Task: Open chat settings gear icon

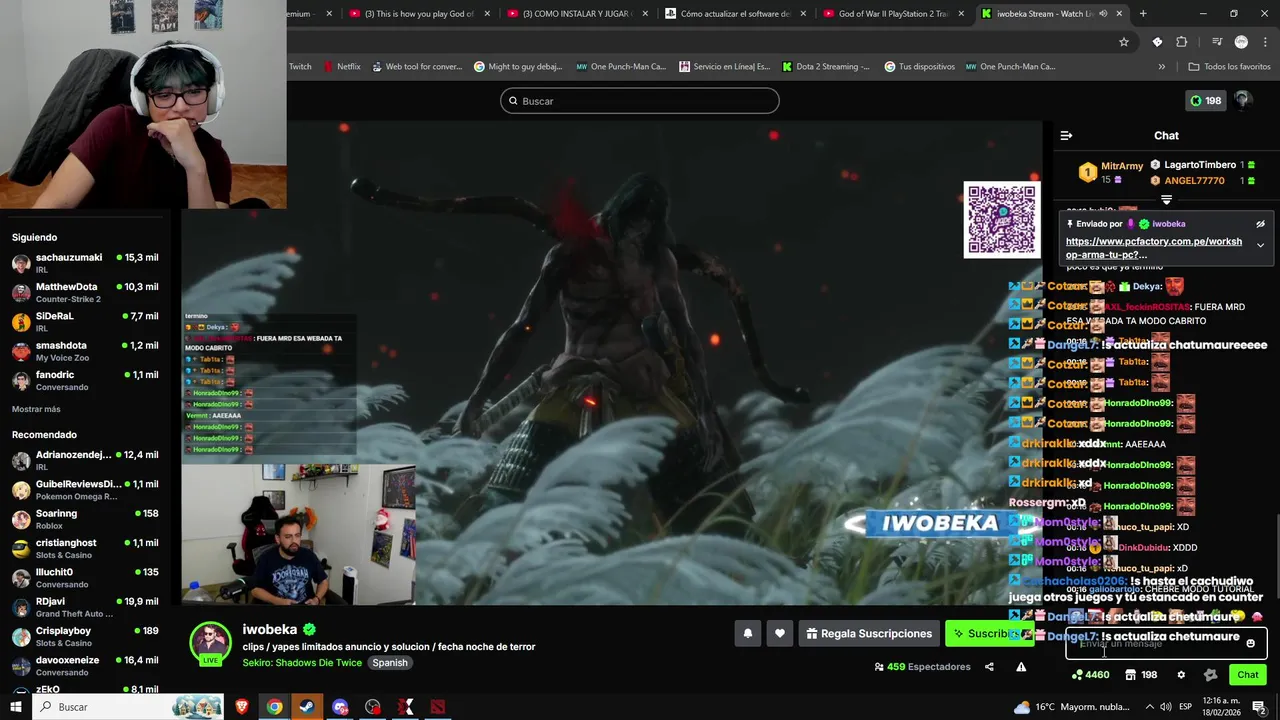Action: pos(1181,675)
